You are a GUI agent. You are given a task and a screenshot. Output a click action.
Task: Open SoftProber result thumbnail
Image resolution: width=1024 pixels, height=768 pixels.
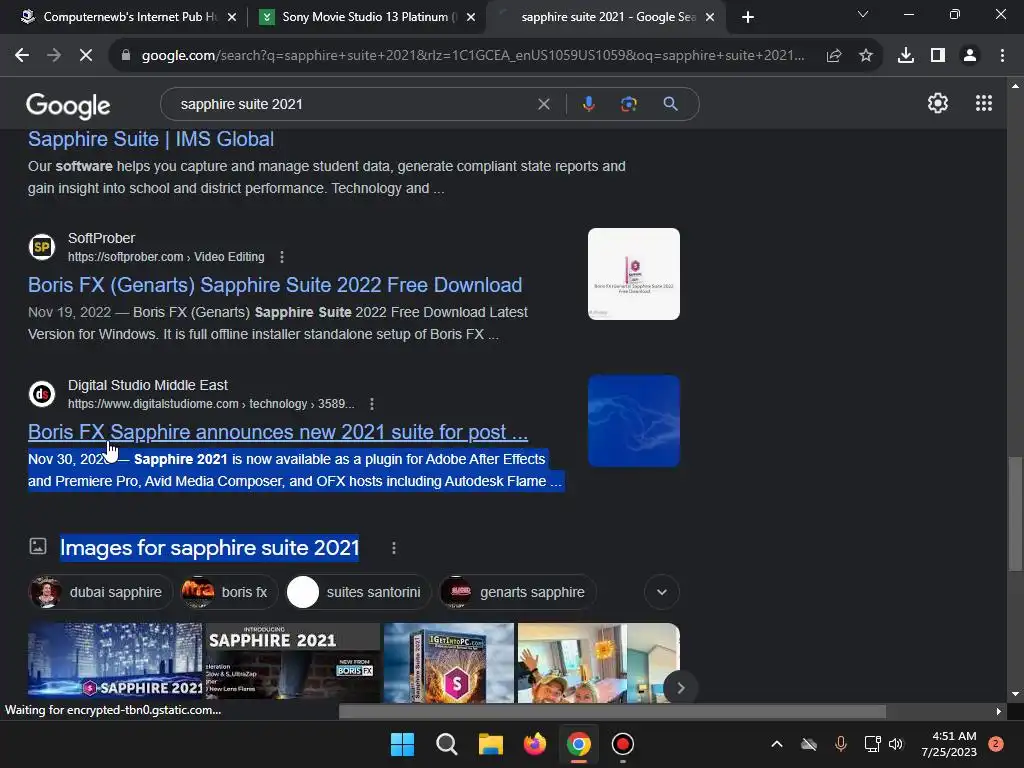coord(633,274)
